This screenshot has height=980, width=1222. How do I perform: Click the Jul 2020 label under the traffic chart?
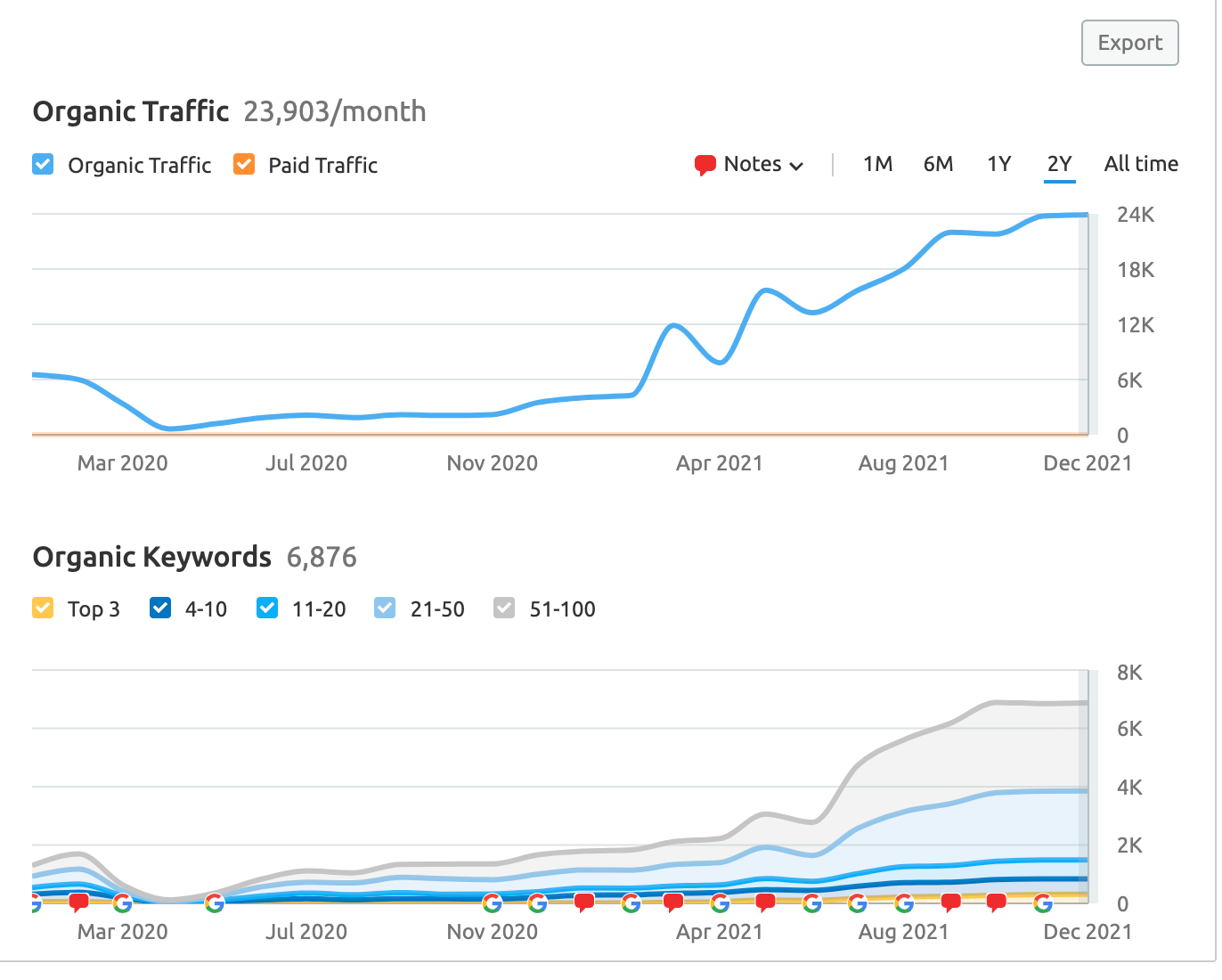[306, 463]
